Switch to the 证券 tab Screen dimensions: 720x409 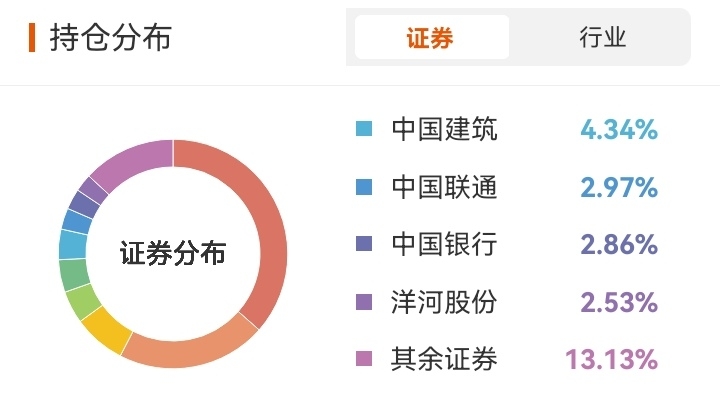432,37
